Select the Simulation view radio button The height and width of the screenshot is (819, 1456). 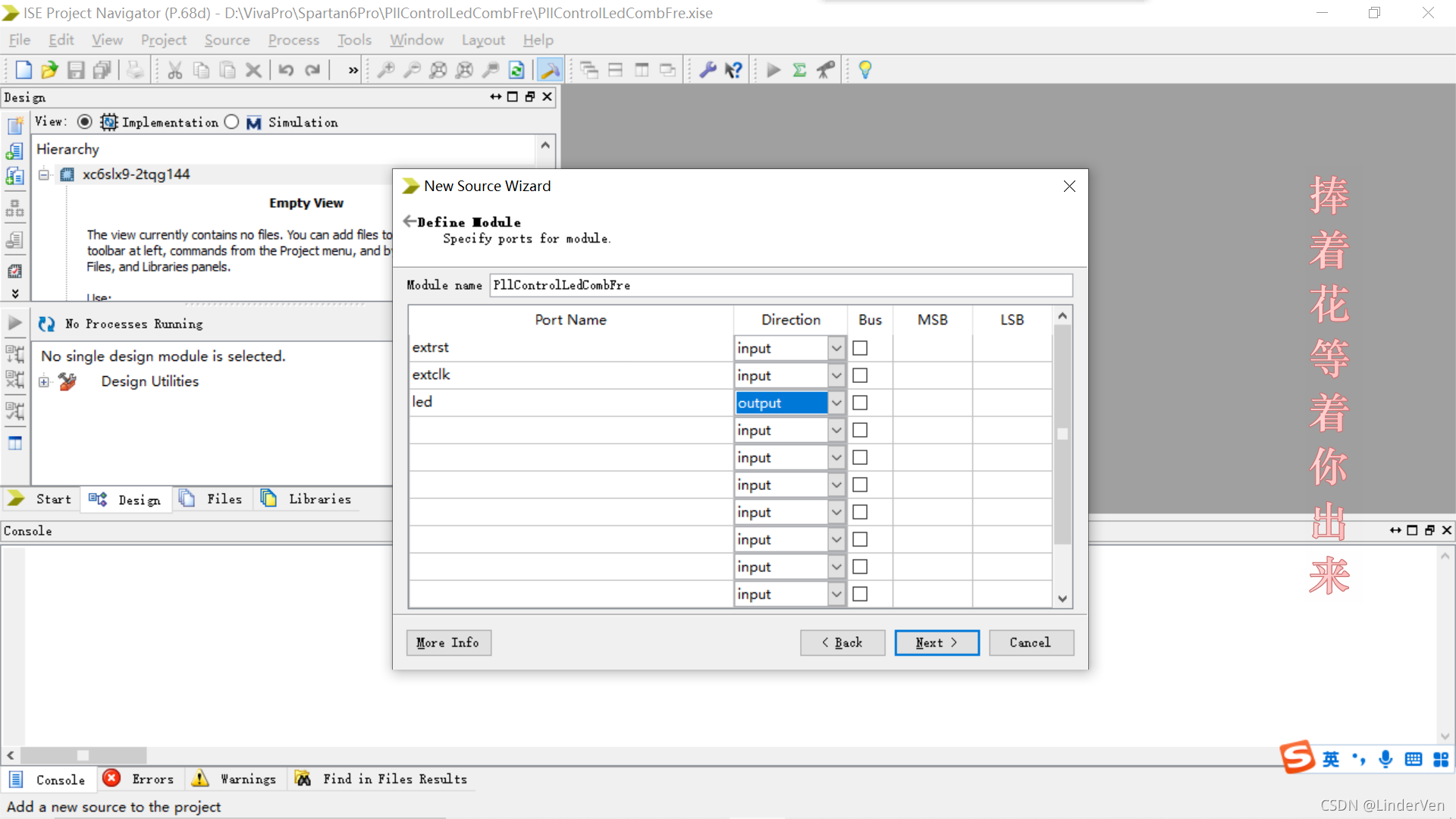232,122
